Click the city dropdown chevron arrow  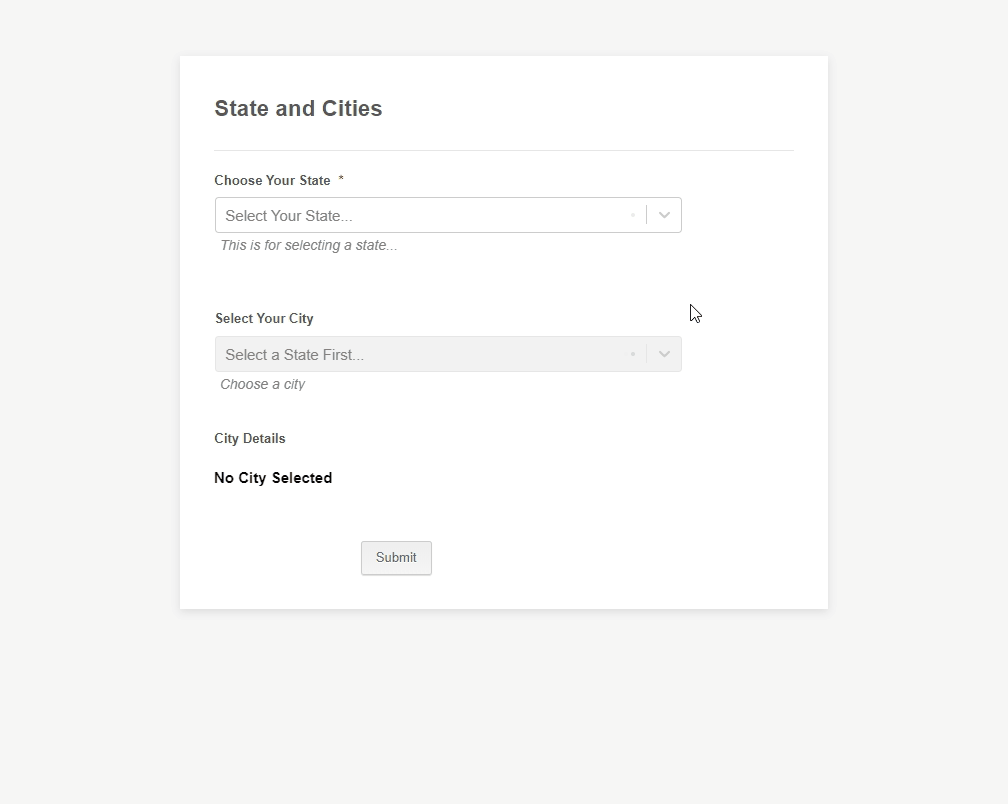tap(664, 354)
